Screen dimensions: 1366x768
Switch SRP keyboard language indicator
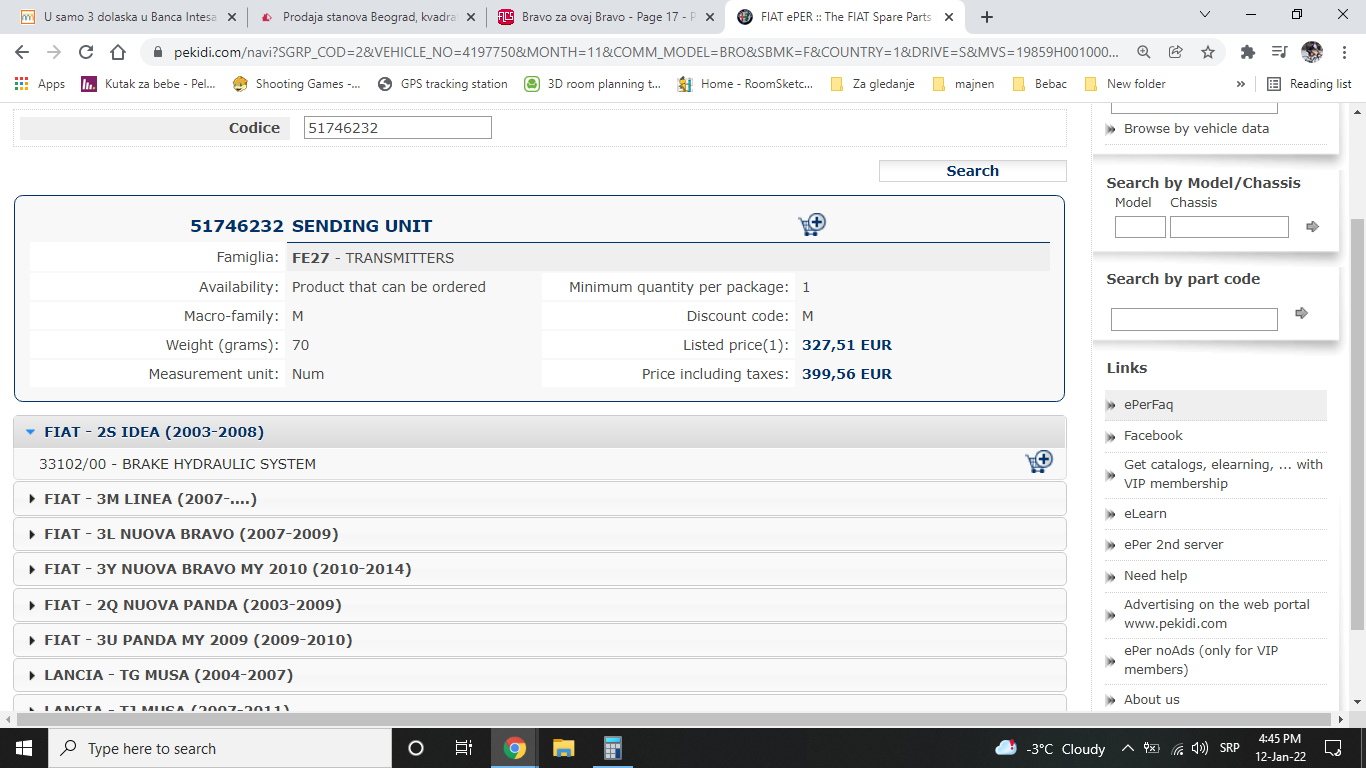pyautogui.click(x=1229, y=748)
